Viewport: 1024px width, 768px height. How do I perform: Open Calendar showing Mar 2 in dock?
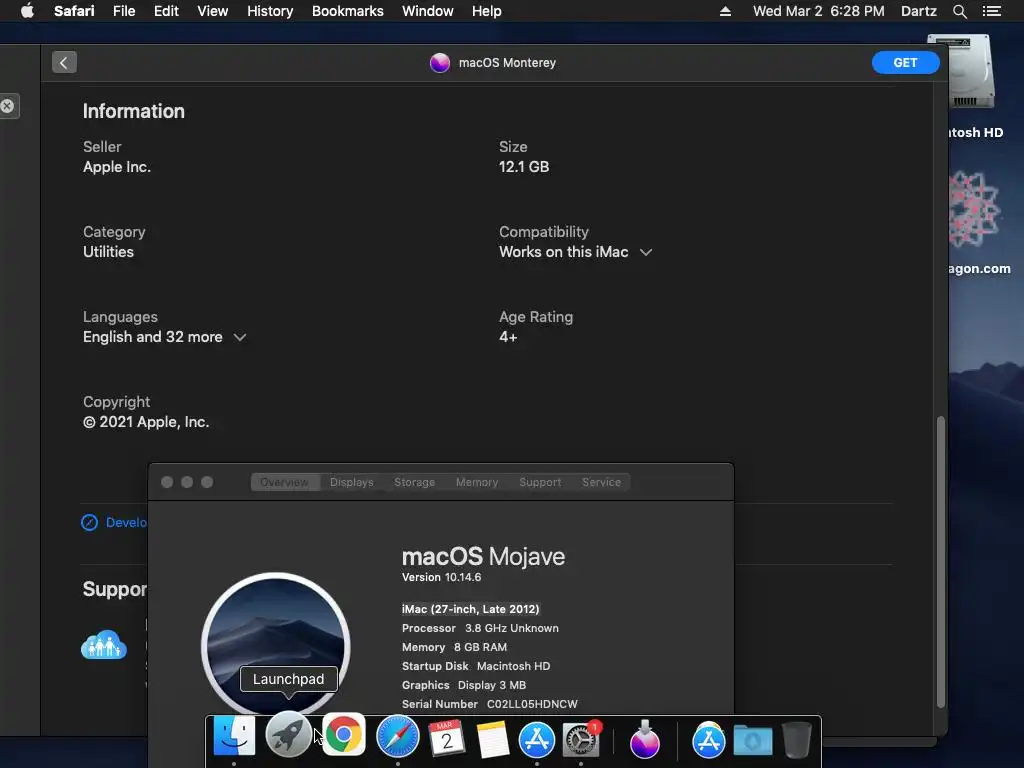(447, 738)
